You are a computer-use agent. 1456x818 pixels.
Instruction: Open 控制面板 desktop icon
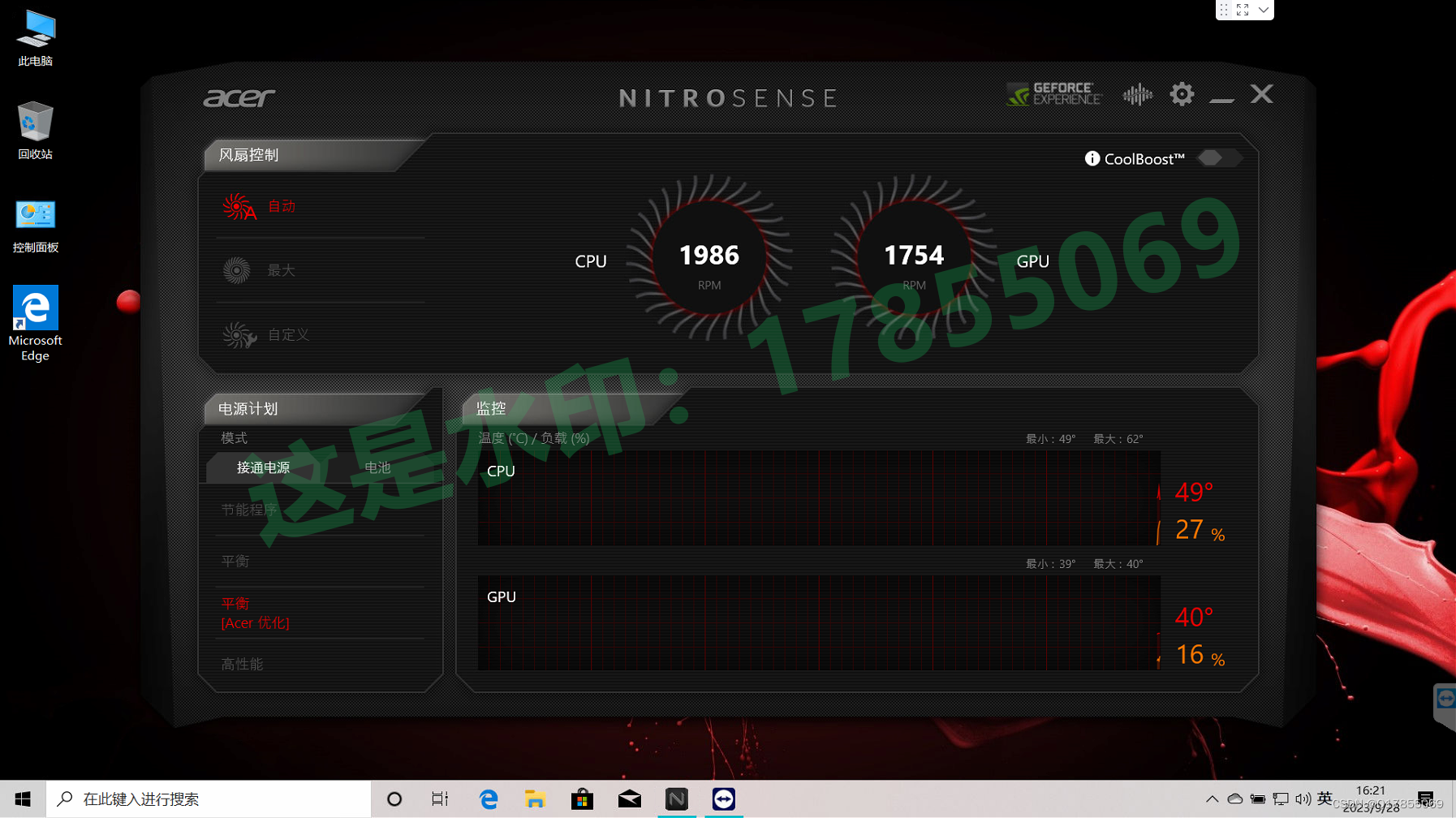35,226
